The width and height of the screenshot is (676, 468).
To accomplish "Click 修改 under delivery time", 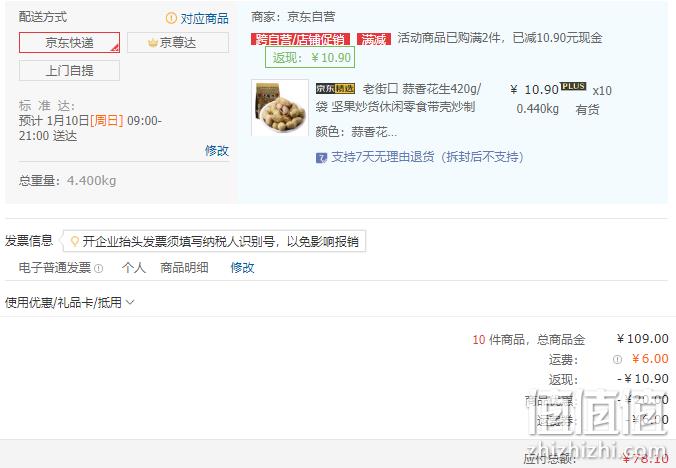I will click(x=217, y=150).
